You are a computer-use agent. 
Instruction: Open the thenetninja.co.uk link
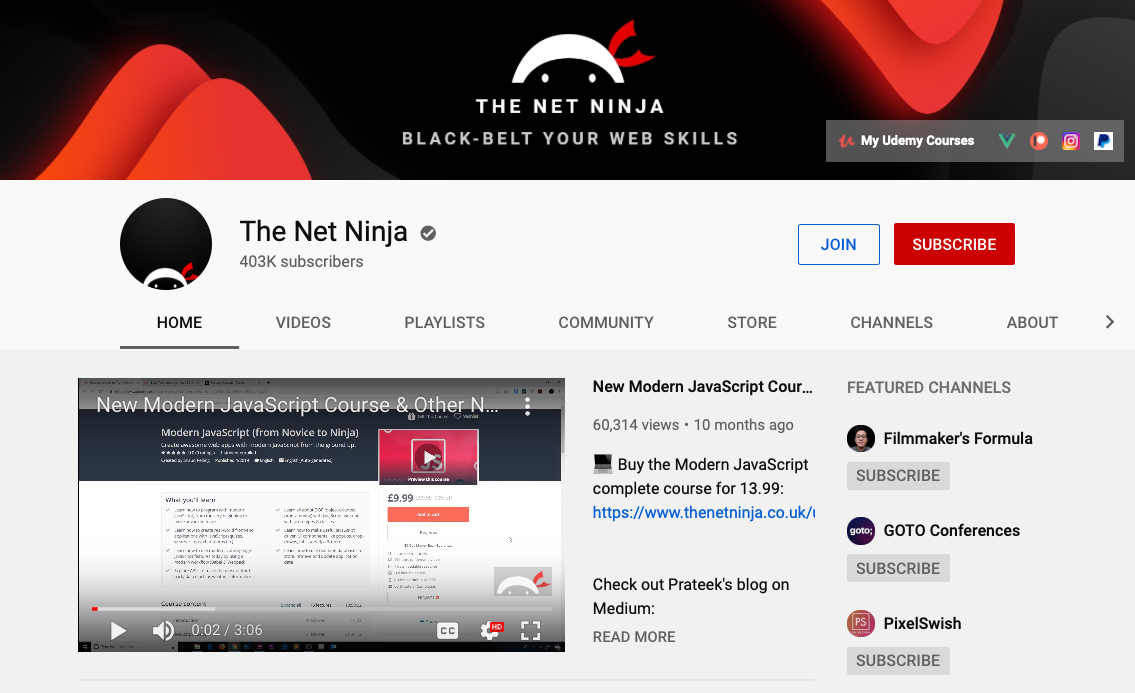tap(704, 513)
